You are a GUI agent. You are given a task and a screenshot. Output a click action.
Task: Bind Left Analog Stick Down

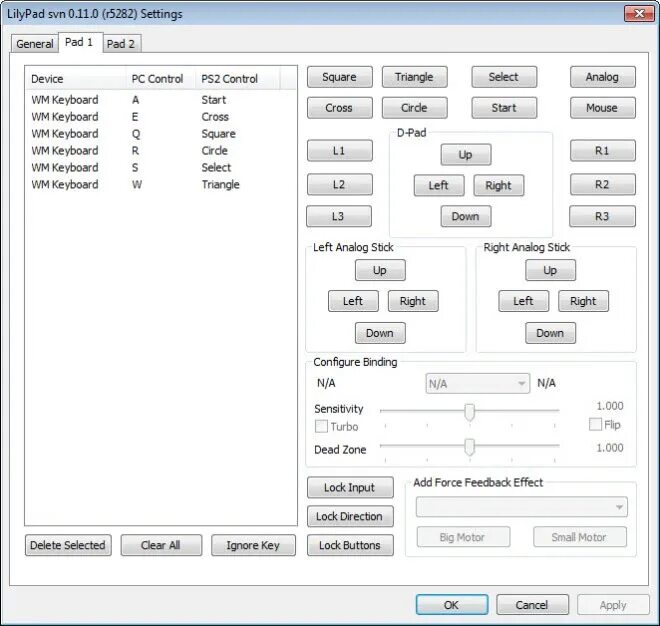tap(380, 333)
